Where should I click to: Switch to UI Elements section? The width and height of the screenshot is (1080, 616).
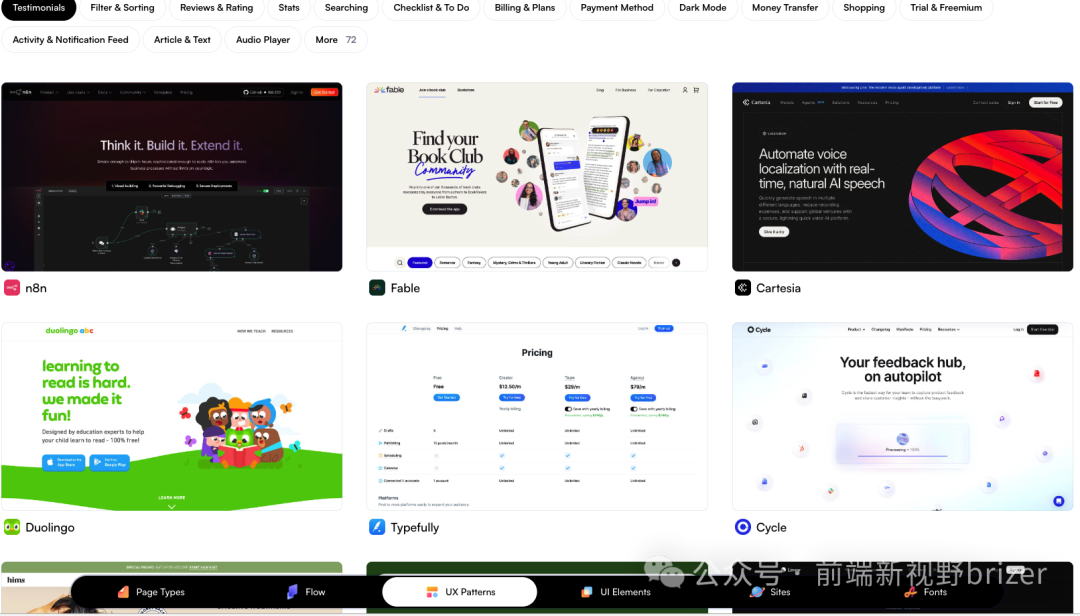pos(615,592)
